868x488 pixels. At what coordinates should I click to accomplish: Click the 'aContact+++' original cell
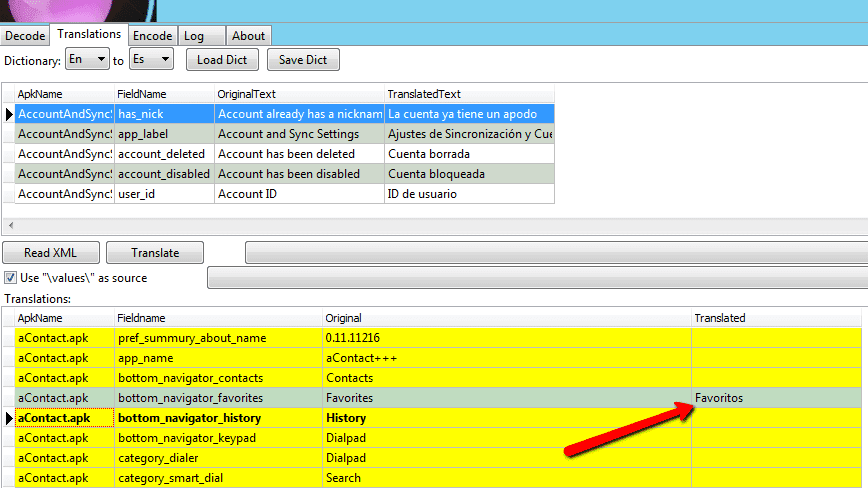pyautogui.click(x=507, y=358)
